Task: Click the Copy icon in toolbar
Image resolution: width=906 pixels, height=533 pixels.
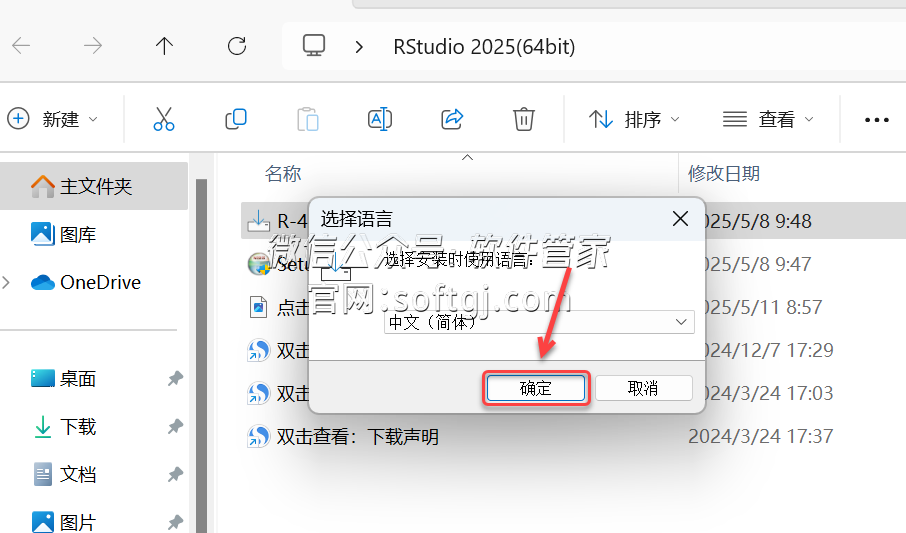Action: point(236,119)
